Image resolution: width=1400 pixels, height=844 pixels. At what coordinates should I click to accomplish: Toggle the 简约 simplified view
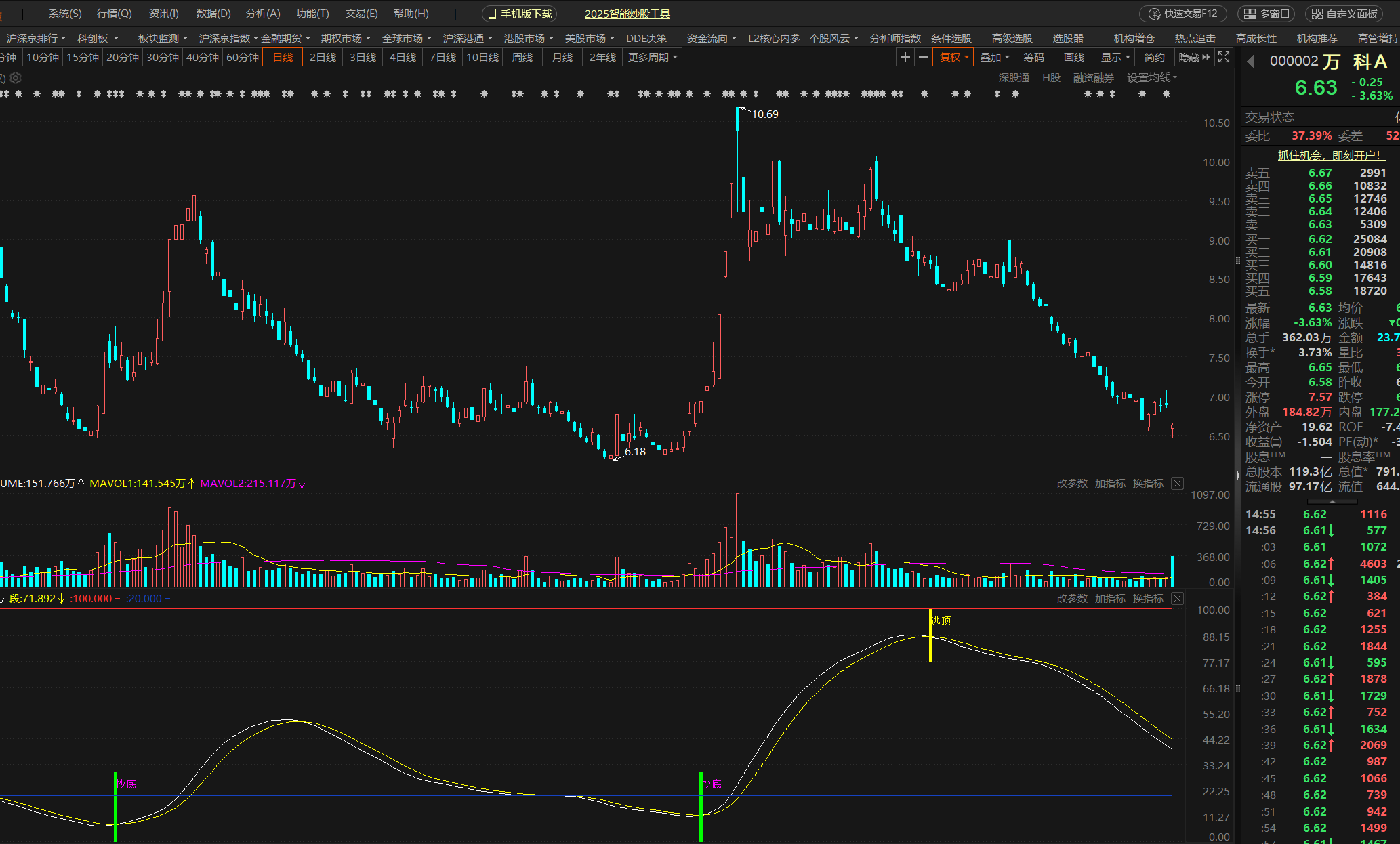point(1154,58)
